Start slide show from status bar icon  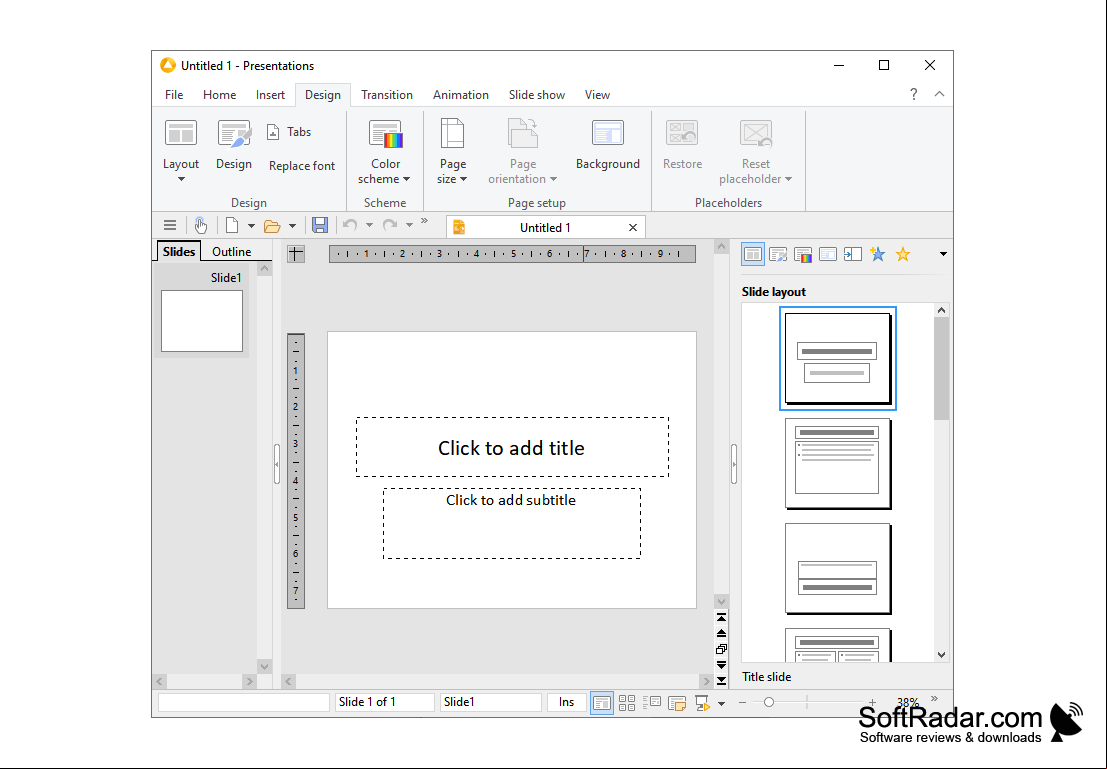coord(702,703)
